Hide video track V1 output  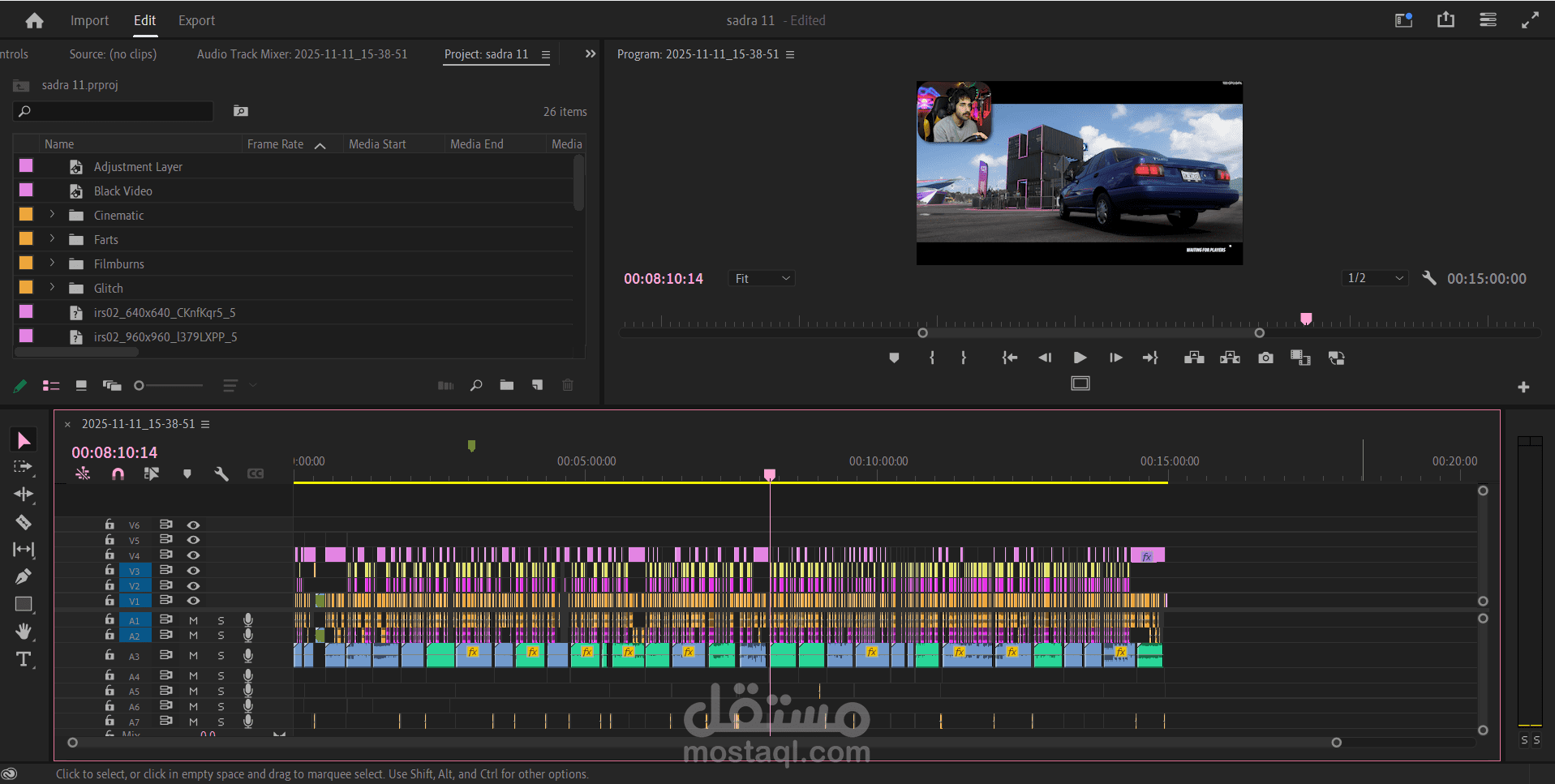[x=193, y=601]
